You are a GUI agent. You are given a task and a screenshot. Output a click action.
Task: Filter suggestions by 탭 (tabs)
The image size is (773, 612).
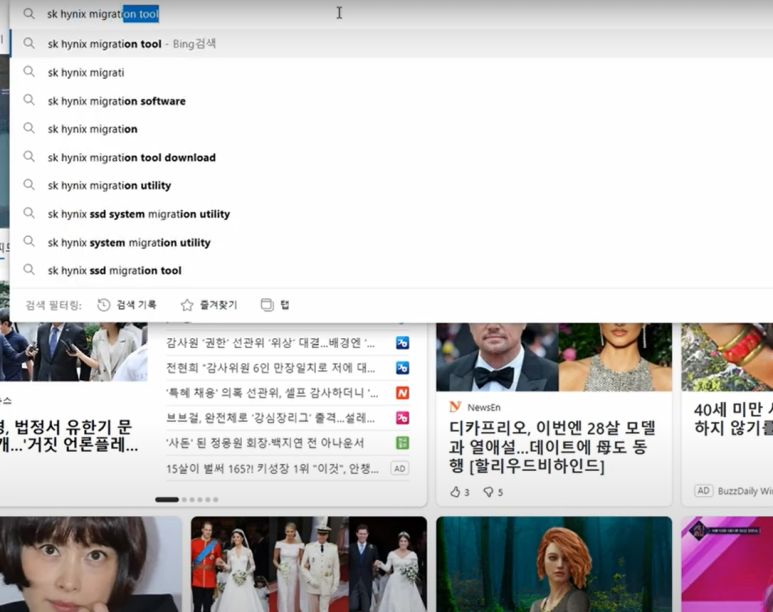(x=275, y=305)
